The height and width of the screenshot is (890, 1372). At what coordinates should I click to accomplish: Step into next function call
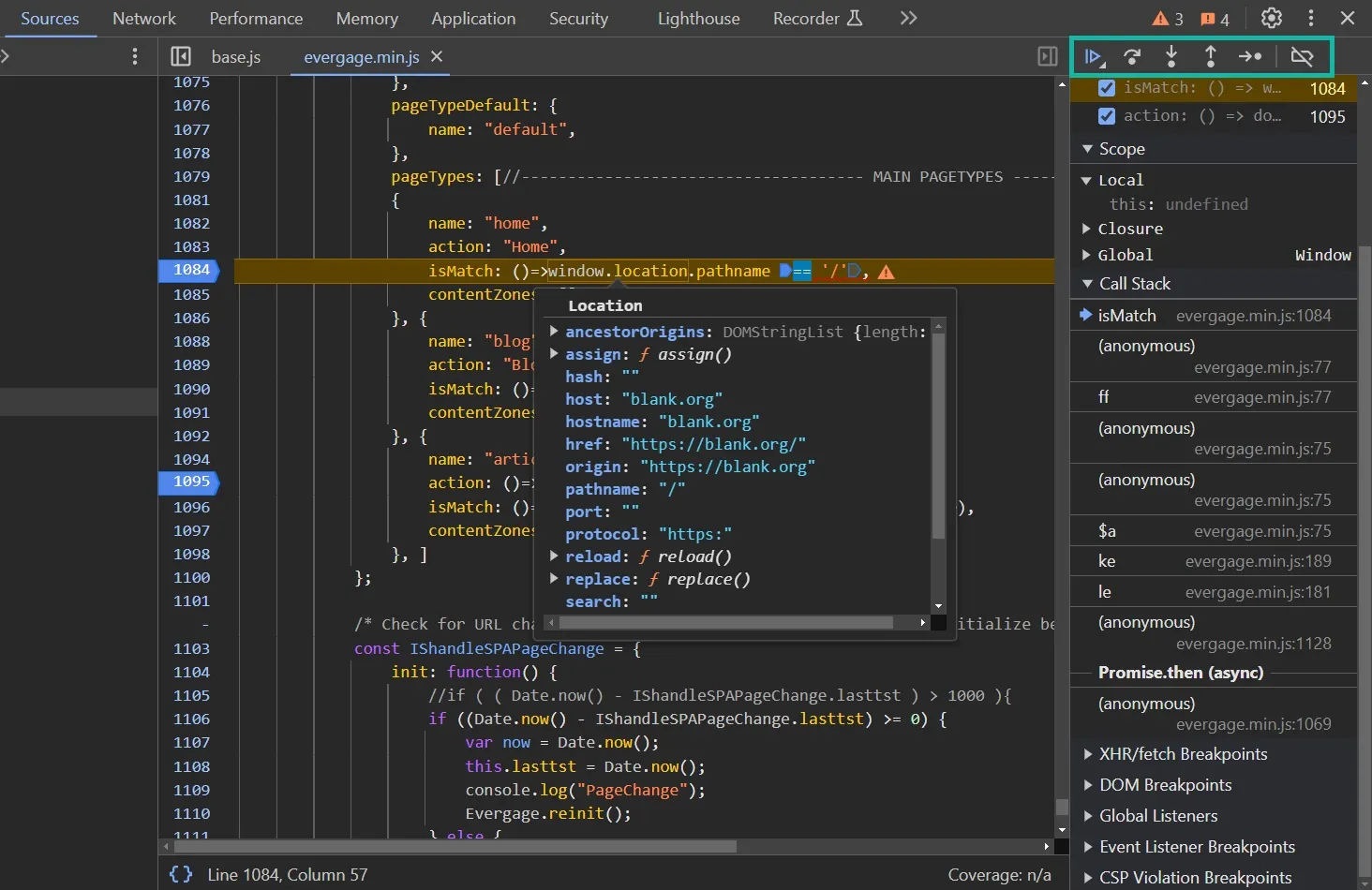tap(1171, 57)
